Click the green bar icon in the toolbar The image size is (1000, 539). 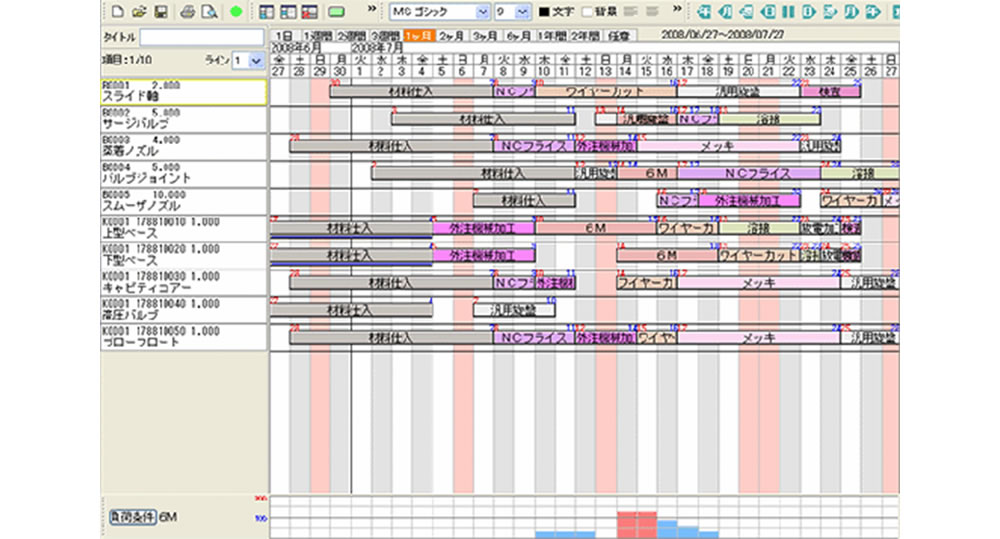[336, 11]
